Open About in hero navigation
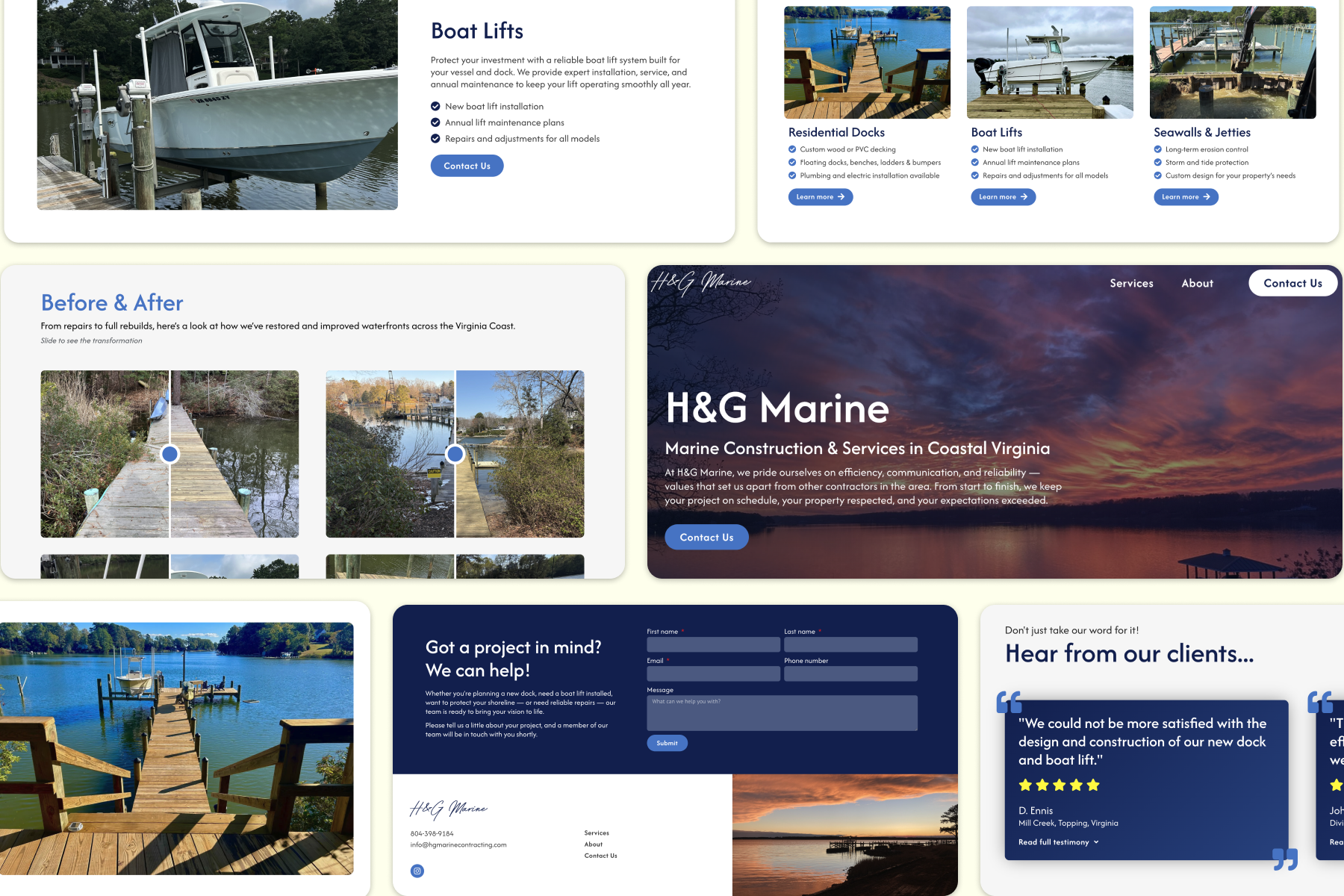The height and width of the screenshot is (896, 1344). [1197, 283]
